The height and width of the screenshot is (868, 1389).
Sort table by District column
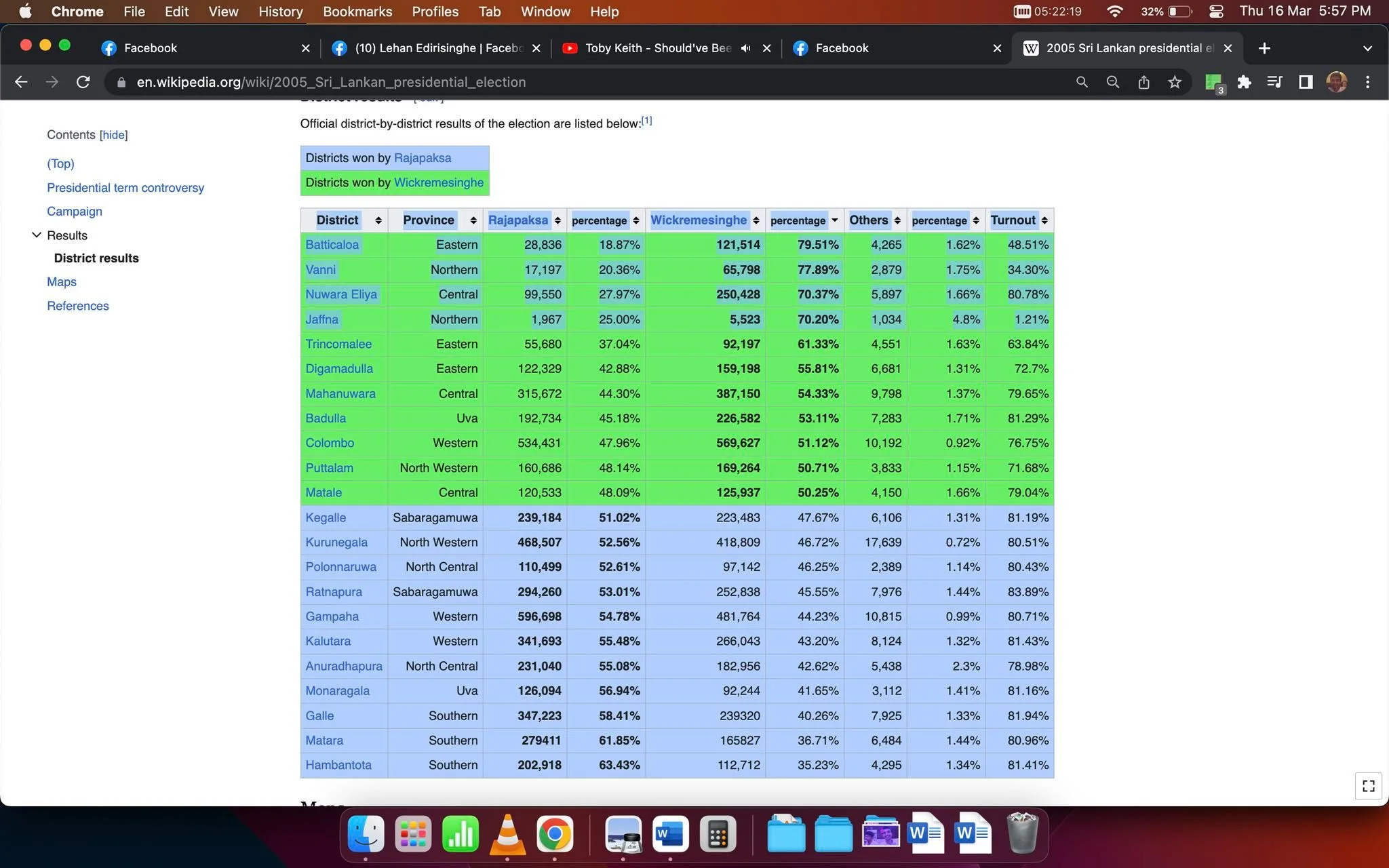[x=345, y=220]
